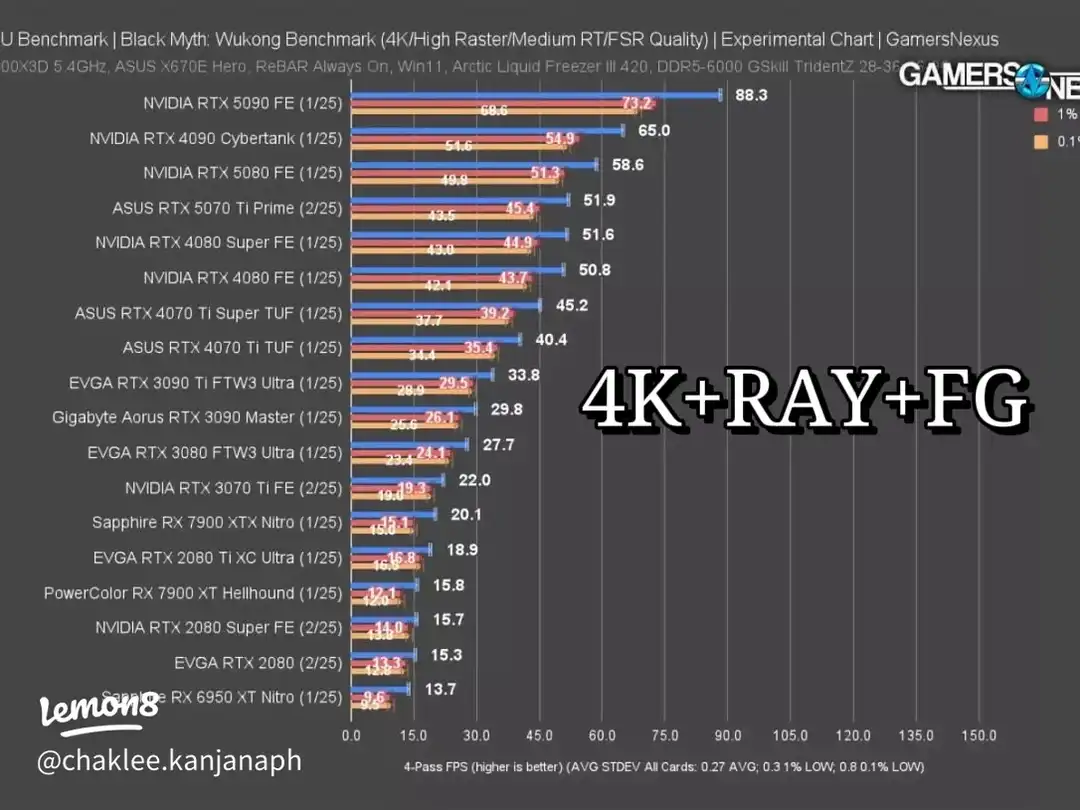This screenshot has height=810, width=1080.
Task: Select the ASUS RTX 5070 Ti Prime label
Action: 227,208
